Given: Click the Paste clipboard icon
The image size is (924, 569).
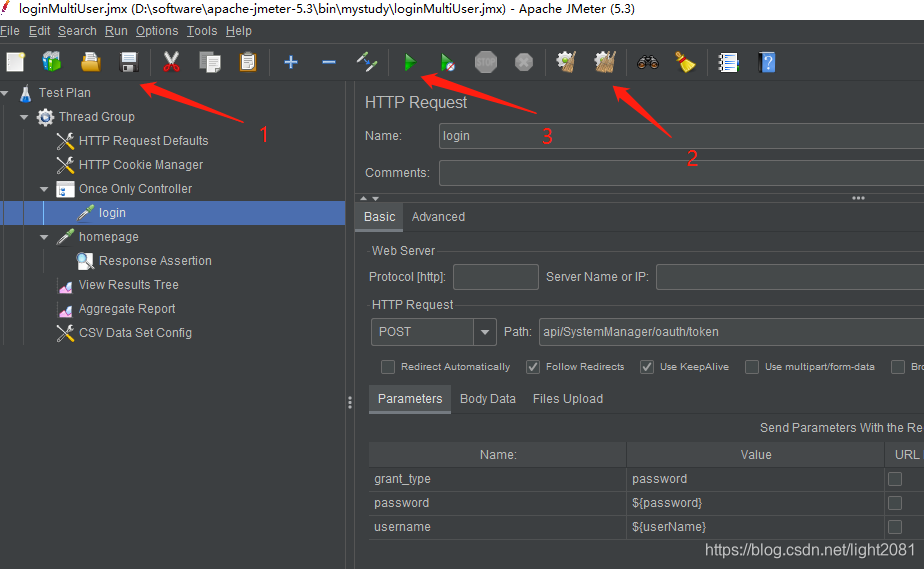Looking at the screenshot, I should coord(248,62).
